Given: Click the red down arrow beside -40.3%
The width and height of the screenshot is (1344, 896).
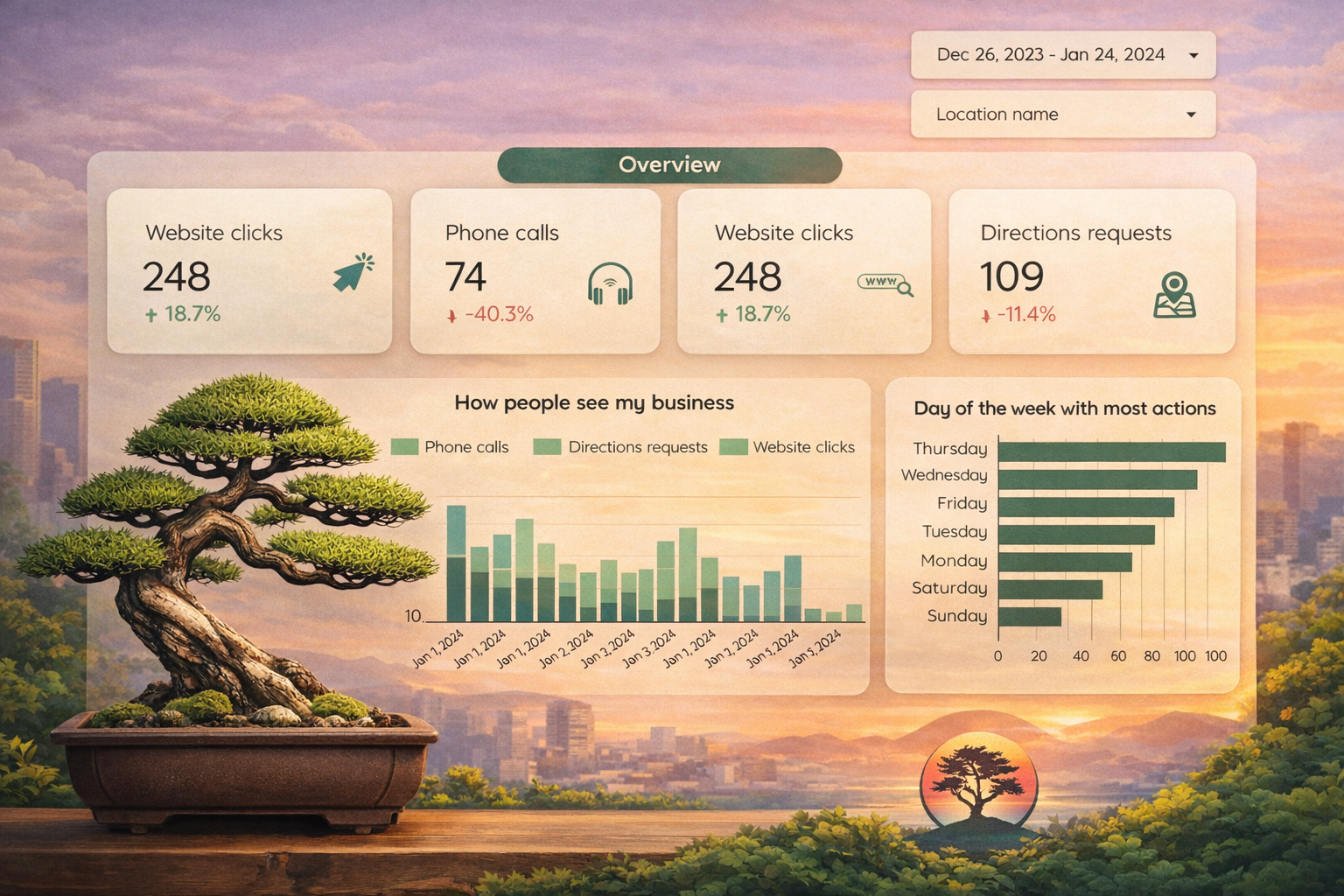Looking at the screenshot, I should coord(451,316).
